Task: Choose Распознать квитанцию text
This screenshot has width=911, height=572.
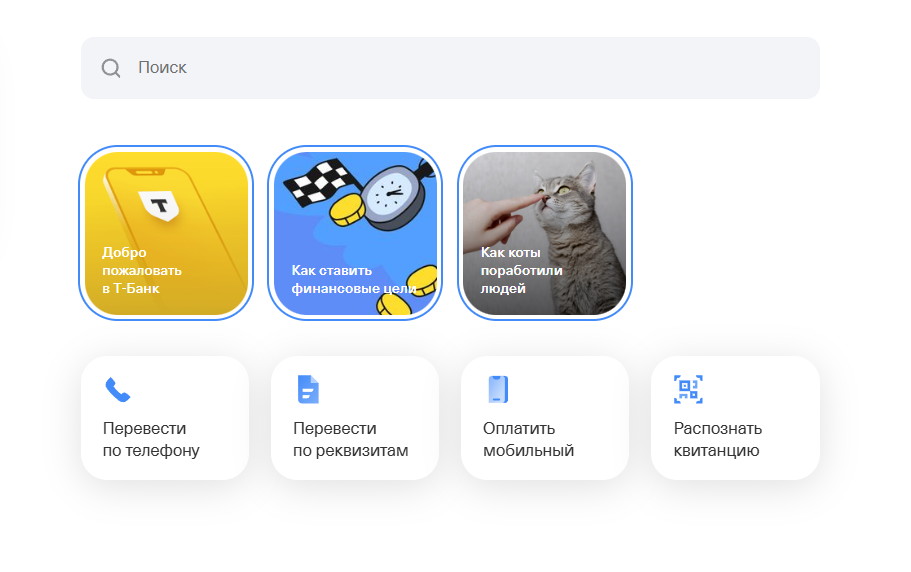Action: coord(718,439)
